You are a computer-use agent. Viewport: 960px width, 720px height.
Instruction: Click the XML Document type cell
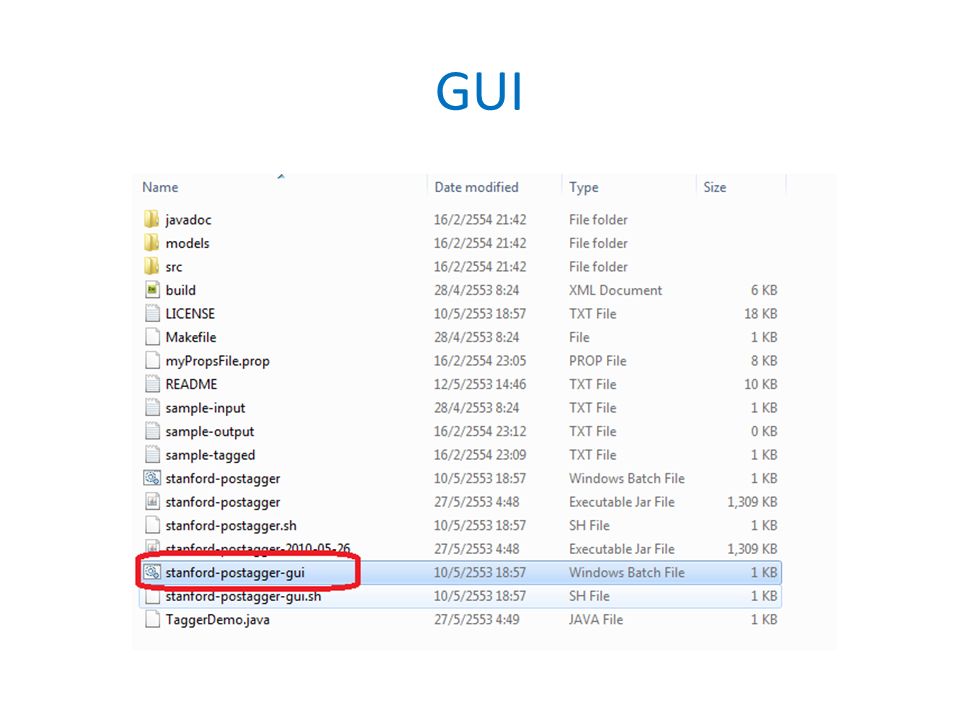(615, 290)
